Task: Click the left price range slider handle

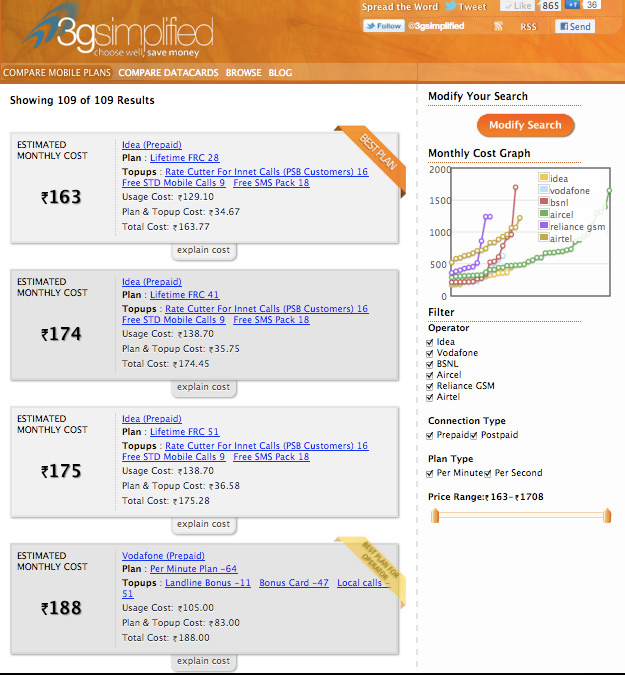Action: pyautogui.click(x=434, y=516)
